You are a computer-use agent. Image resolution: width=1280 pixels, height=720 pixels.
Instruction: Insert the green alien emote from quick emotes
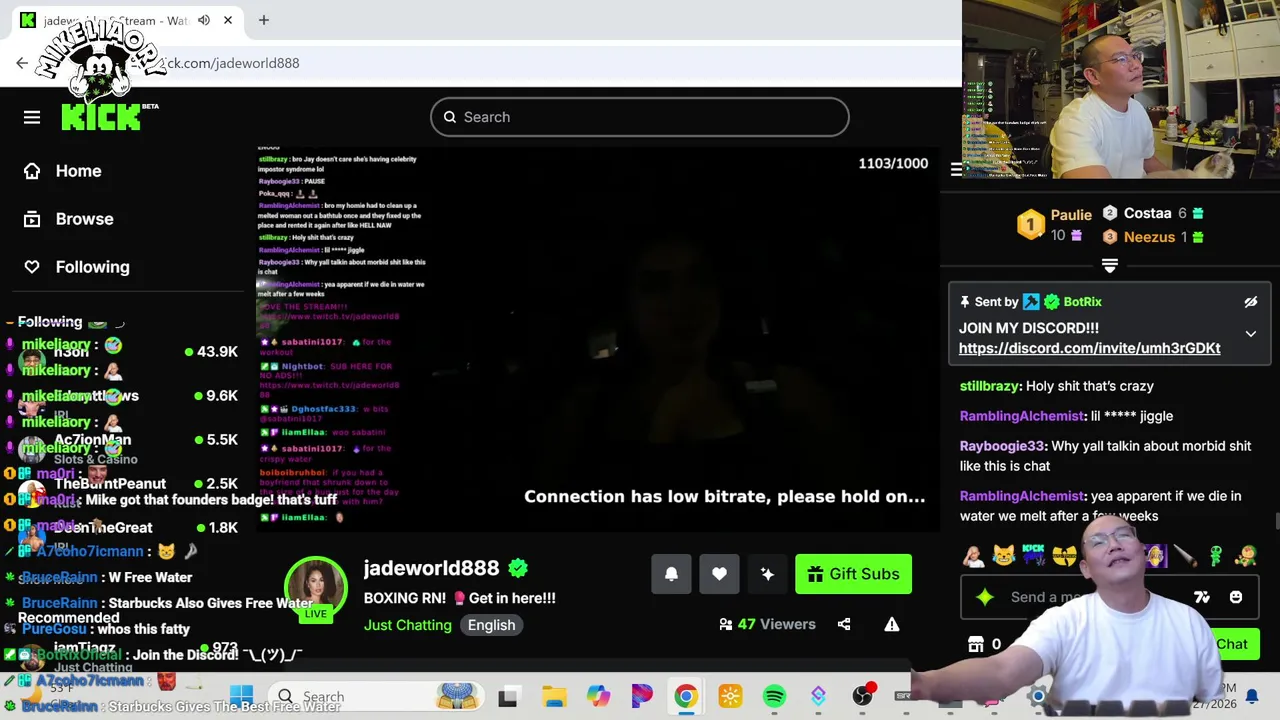pyautogui.click(x=1216, y=555)
